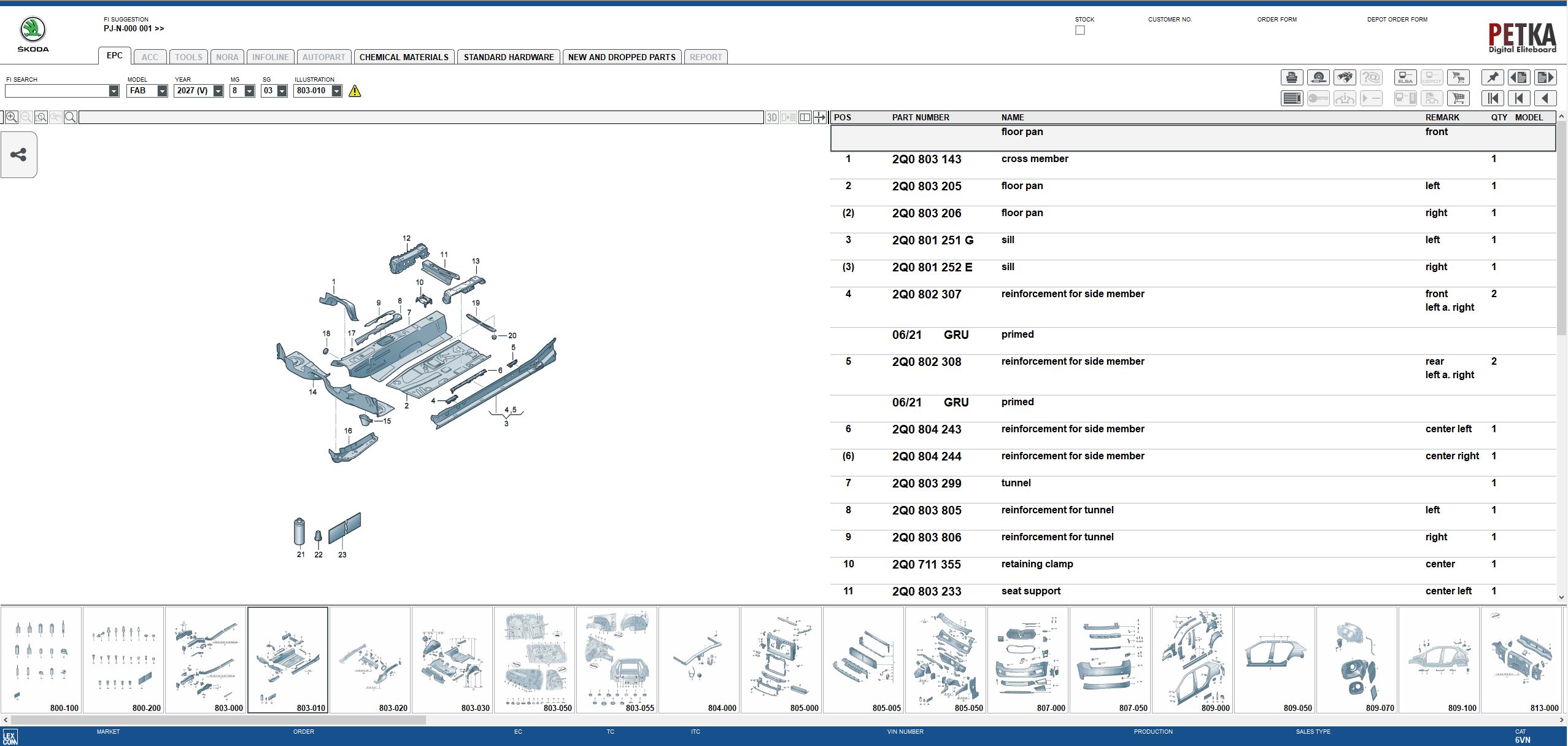Open the binoculars search tool
Screen dimensions: 1568x746
coord(1344,77)
